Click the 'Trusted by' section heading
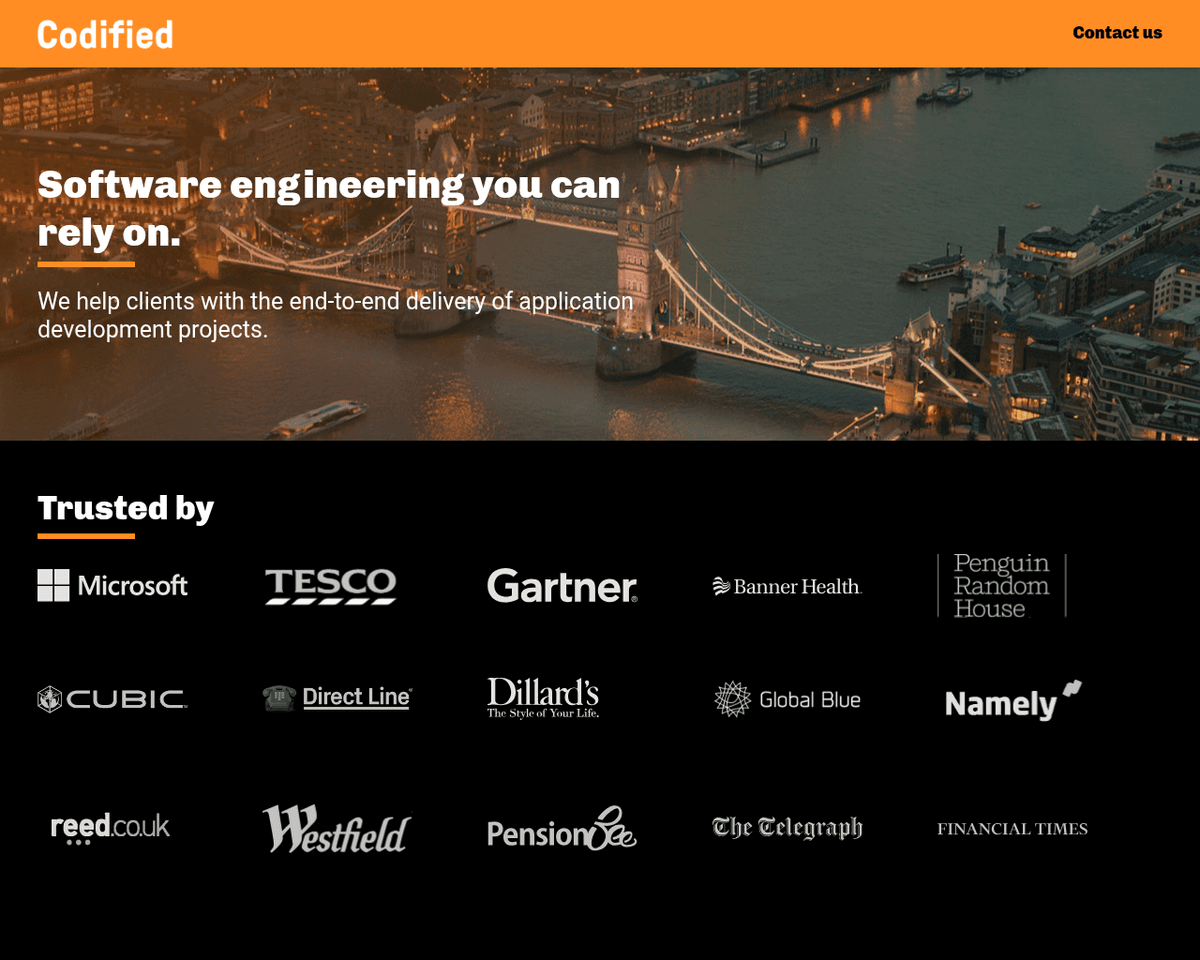Viewport: 1200px width, 960px height. click(126, 508)
